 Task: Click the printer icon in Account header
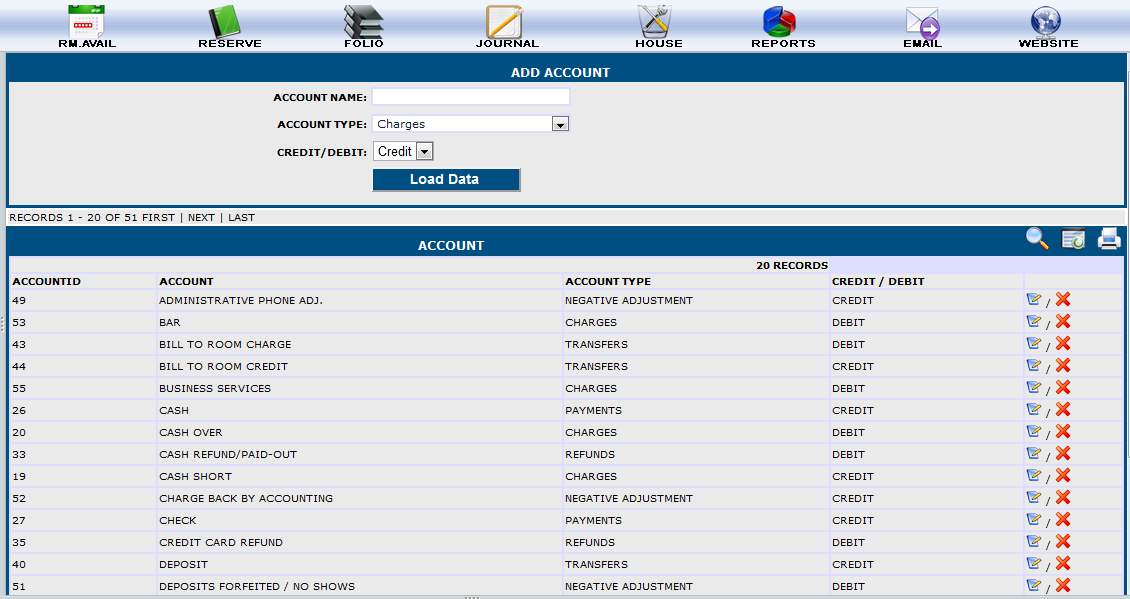tap(1109, 238)
